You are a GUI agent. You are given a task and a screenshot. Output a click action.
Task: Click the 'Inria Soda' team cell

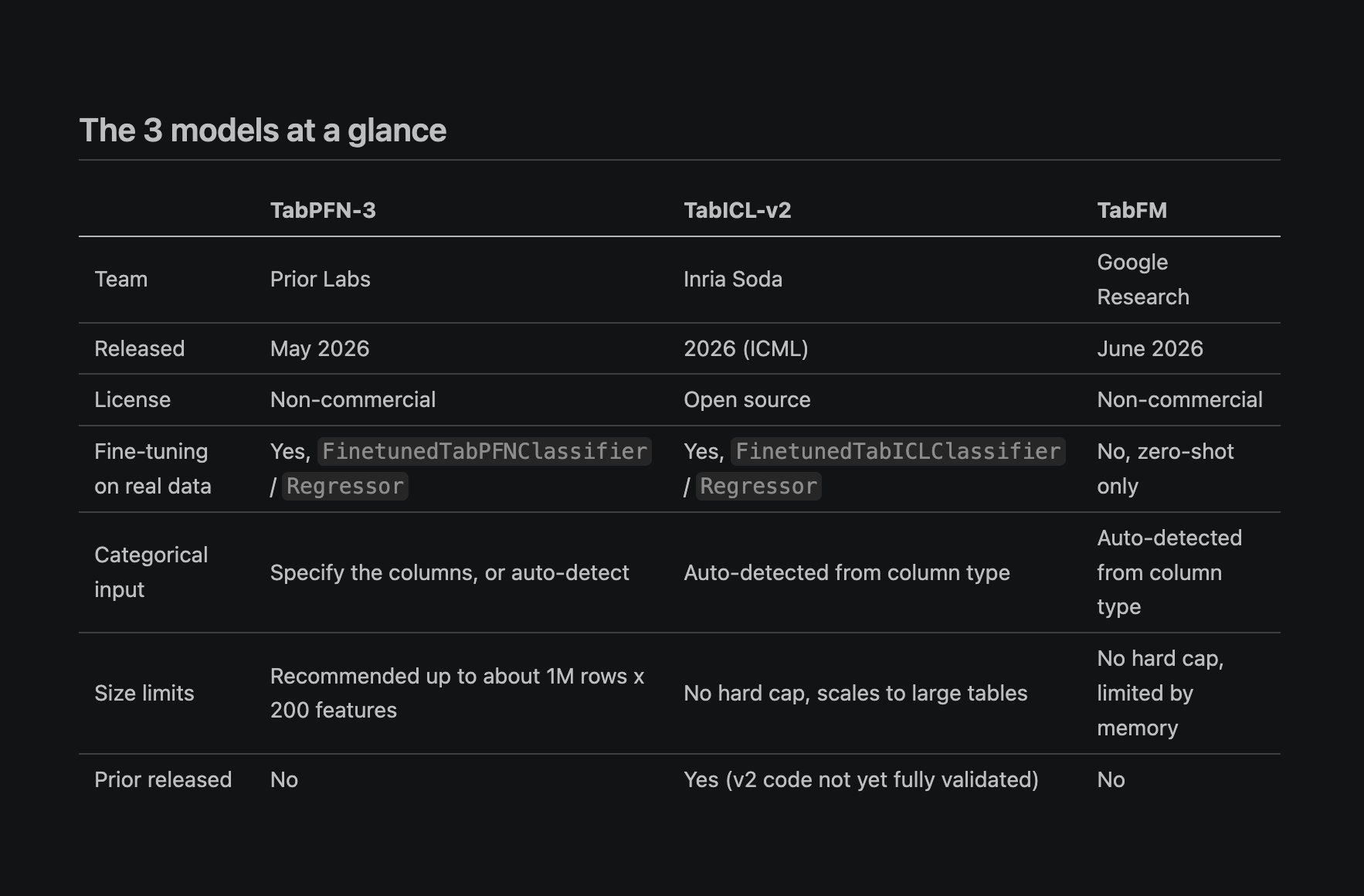[x=733, y=279]
